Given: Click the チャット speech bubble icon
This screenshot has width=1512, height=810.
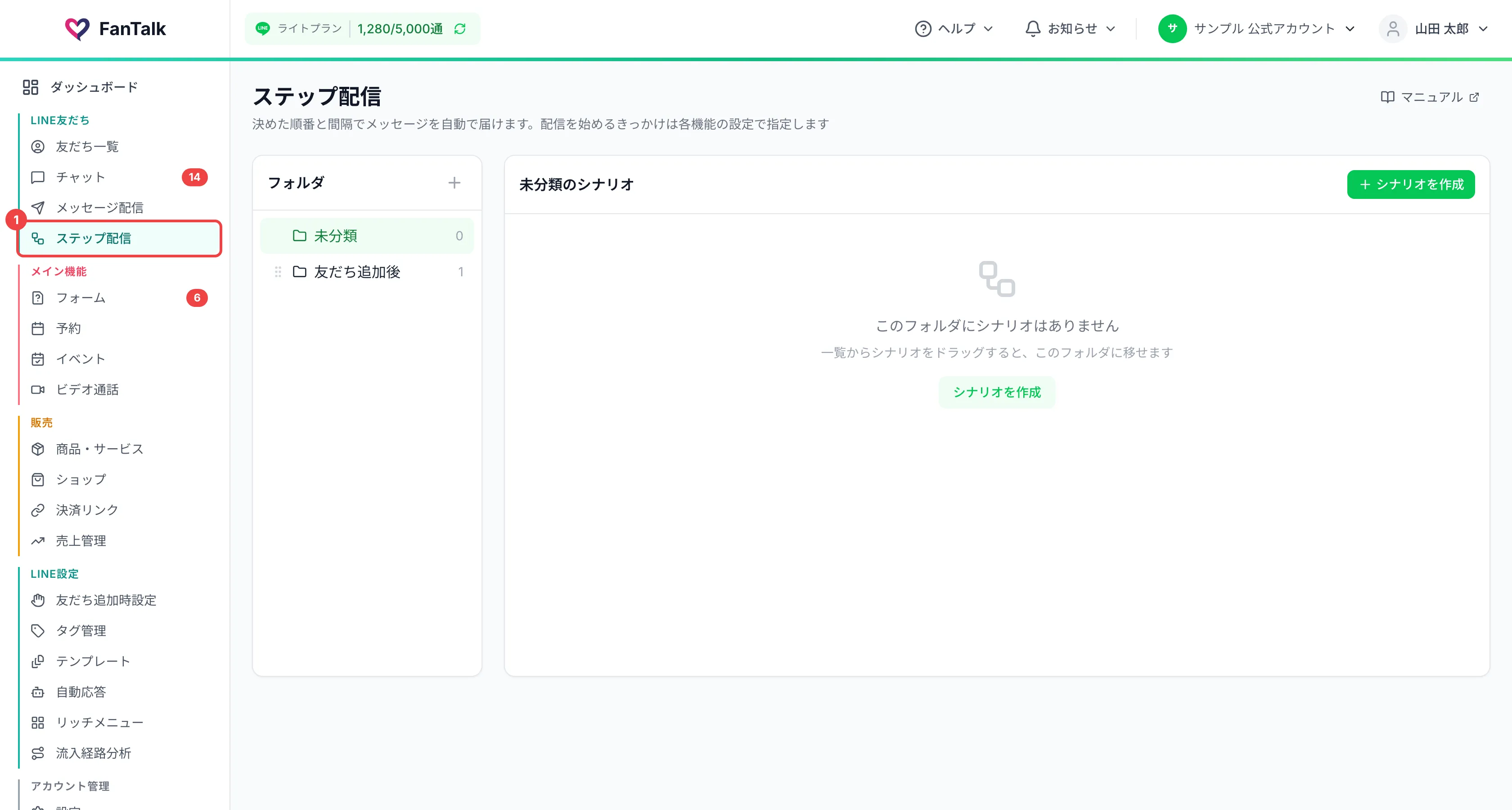Looking at the screenshot, I should 37,177.
